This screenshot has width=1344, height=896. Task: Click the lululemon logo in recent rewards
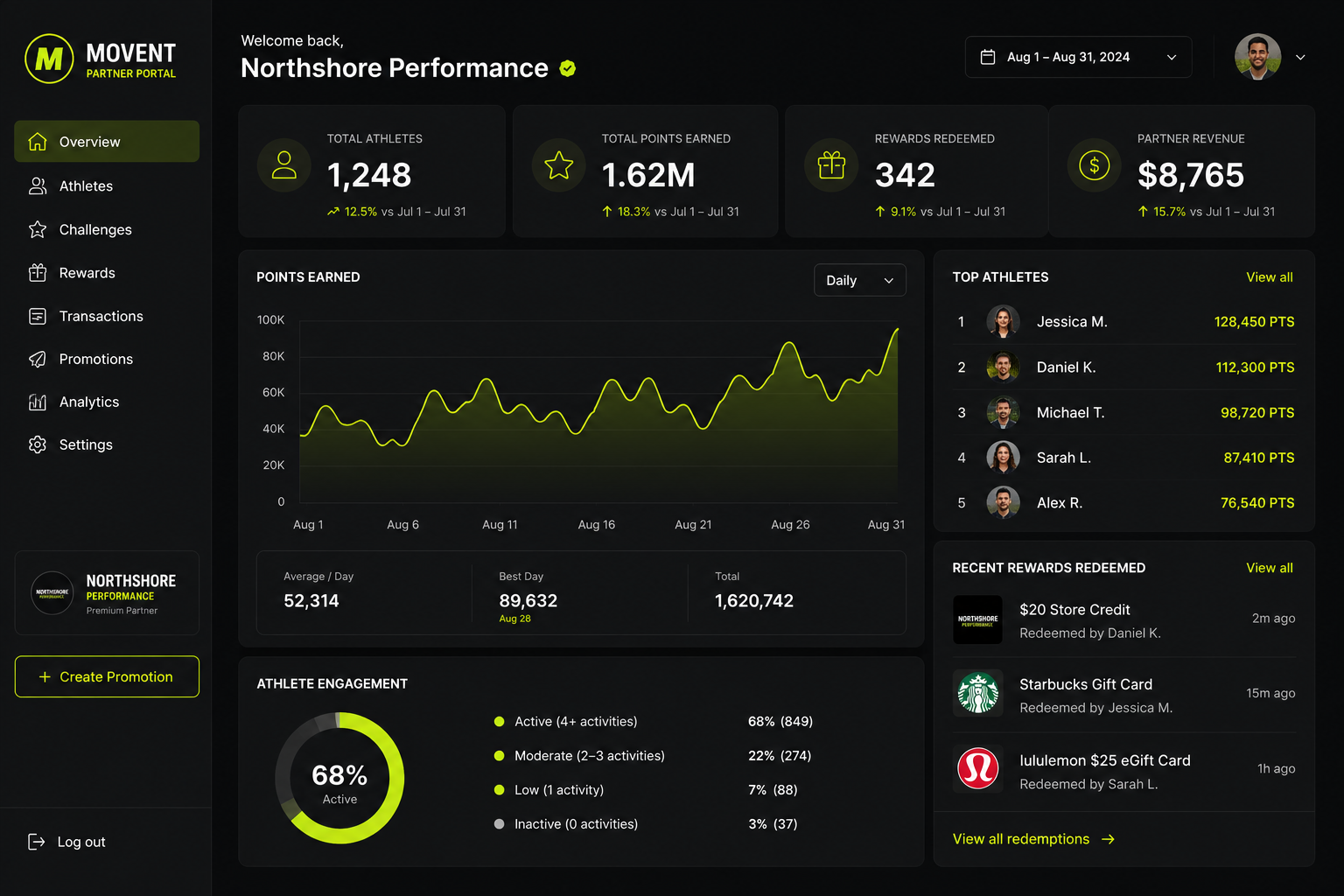pos(978,769)
